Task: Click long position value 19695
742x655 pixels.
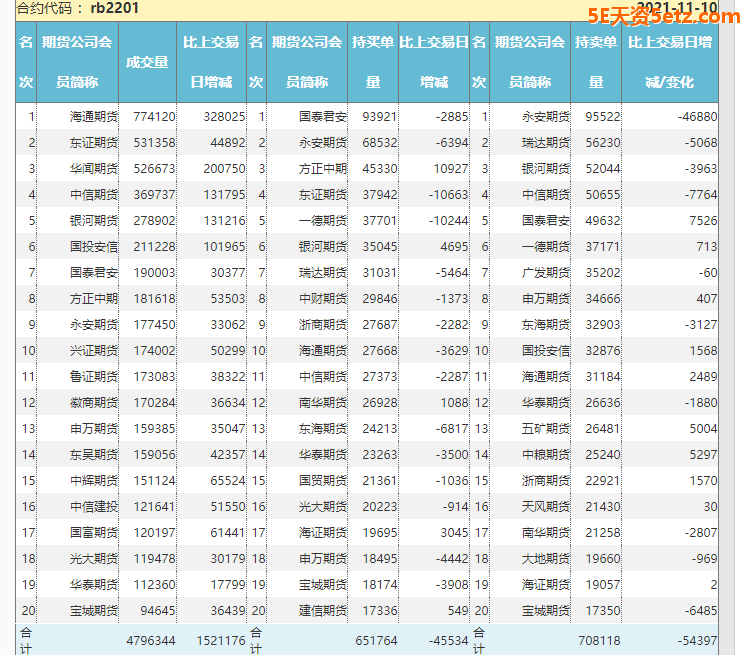Action: point(380,533)
